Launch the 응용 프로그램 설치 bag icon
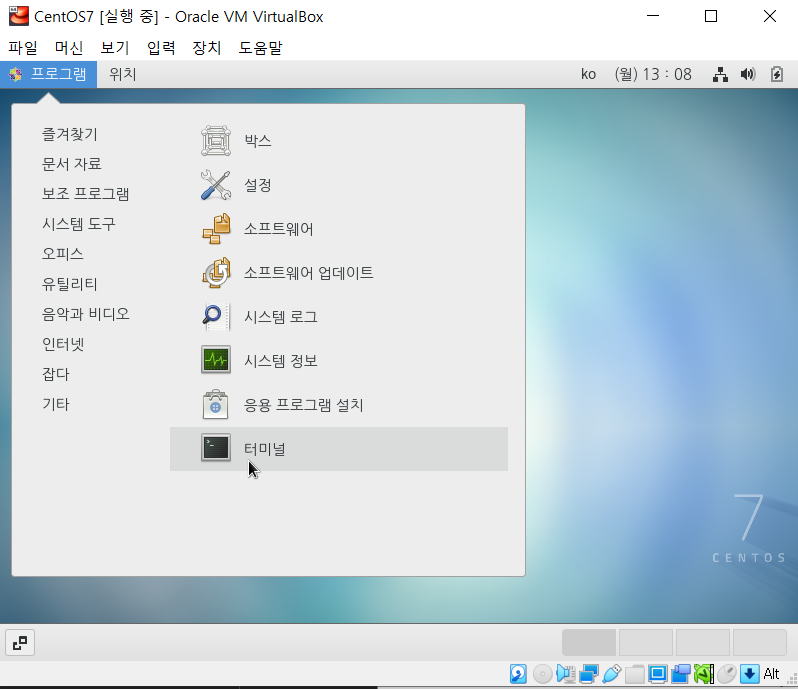The height and width of the screenshot is (689, 798). pos(216,405)
